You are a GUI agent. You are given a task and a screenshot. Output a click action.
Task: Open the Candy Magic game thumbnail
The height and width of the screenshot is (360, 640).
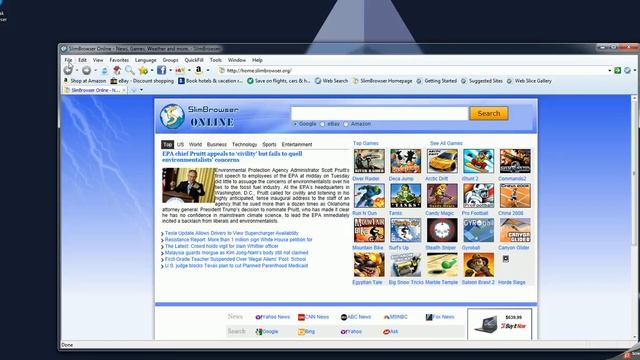point(442,196)
